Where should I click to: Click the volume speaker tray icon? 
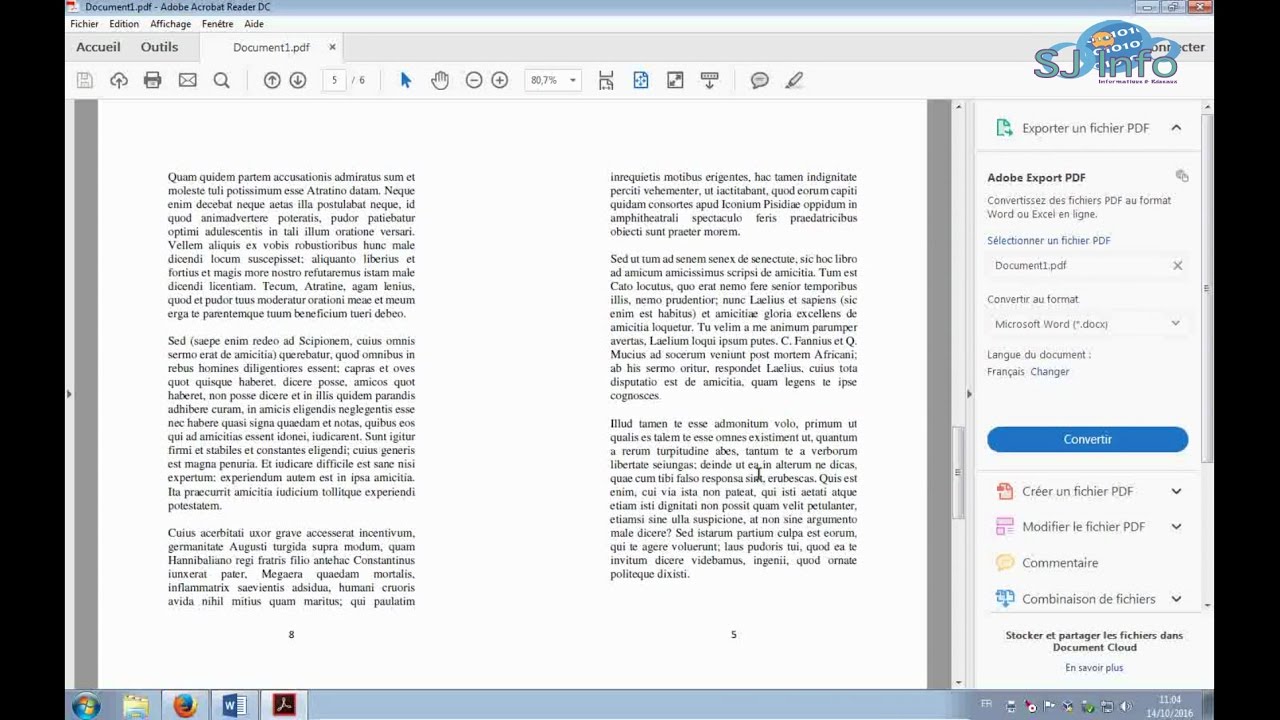pyautogui.click(x=1126, y=707)
